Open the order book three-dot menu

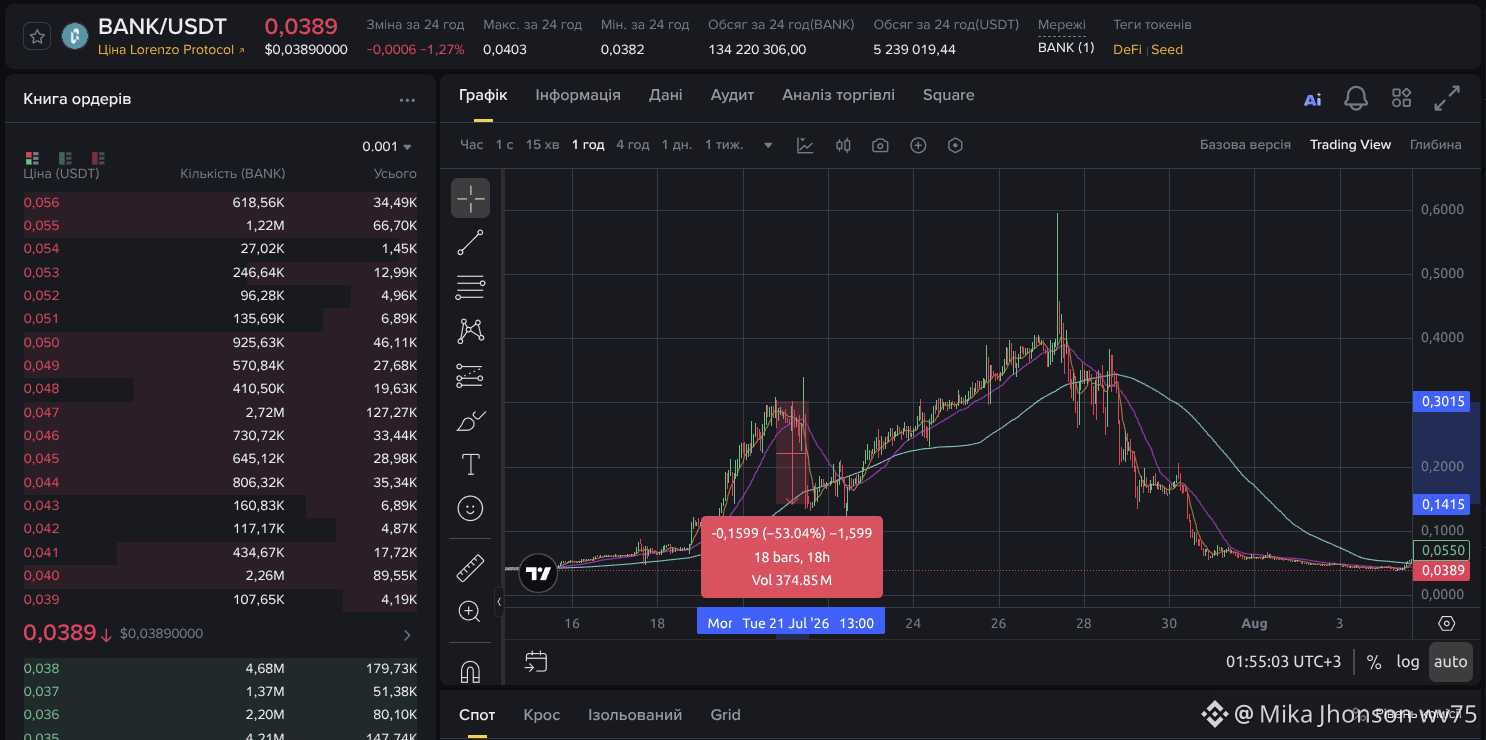pyautogui.click(x=407, y=100)
